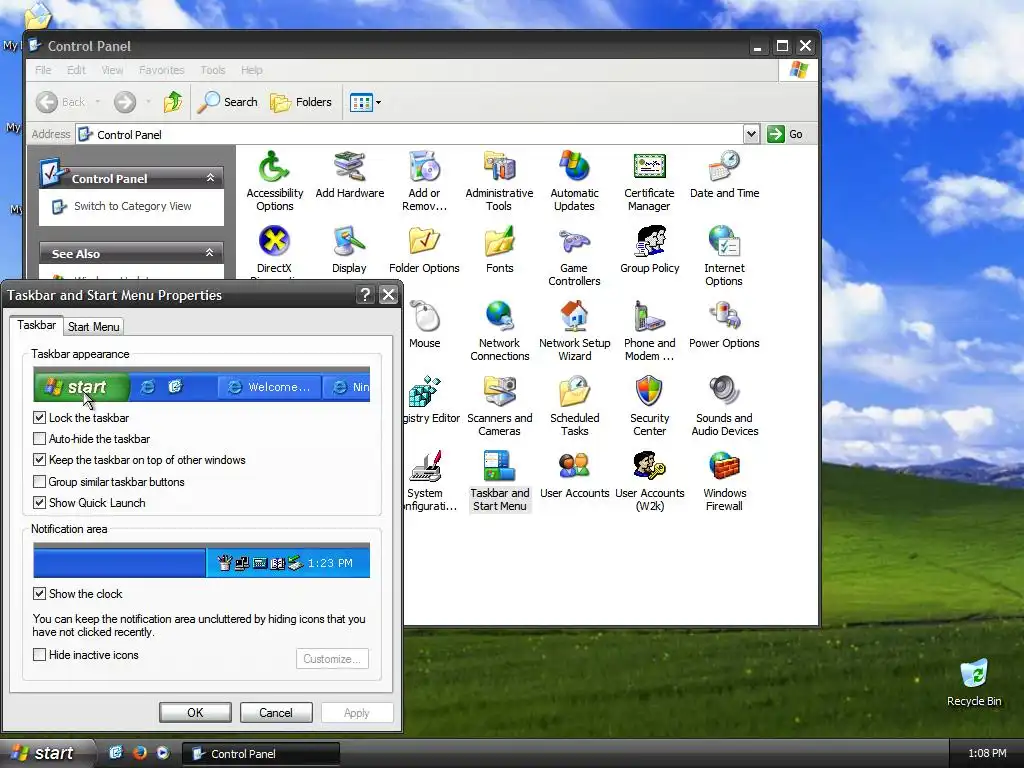Open the View menu
The width and height of the screenshot is (1024, 768).
click(112, 70)
